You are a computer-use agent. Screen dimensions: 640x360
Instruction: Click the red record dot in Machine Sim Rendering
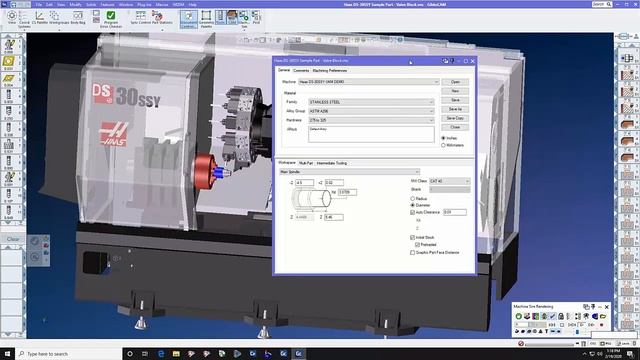(x=601, y=325)
